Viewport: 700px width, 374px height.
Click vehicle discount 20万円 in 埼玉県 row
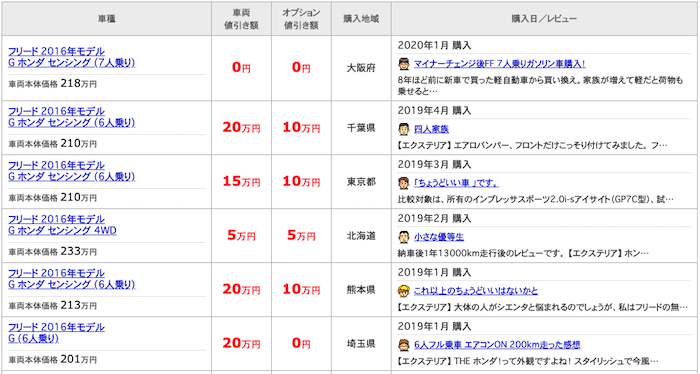(242, 344)
